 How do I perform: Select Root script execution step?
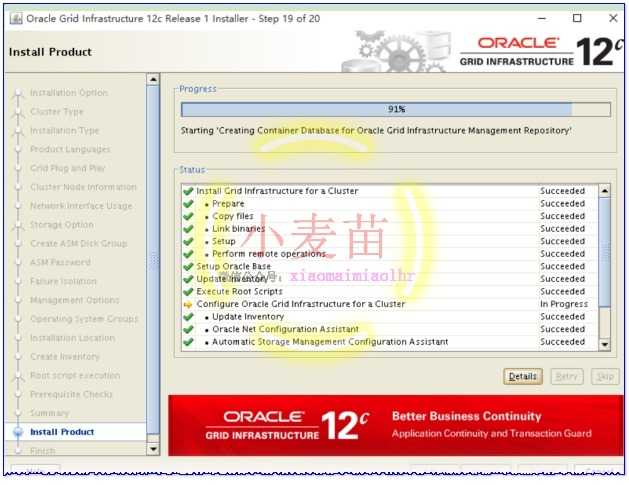coord(75,375)
